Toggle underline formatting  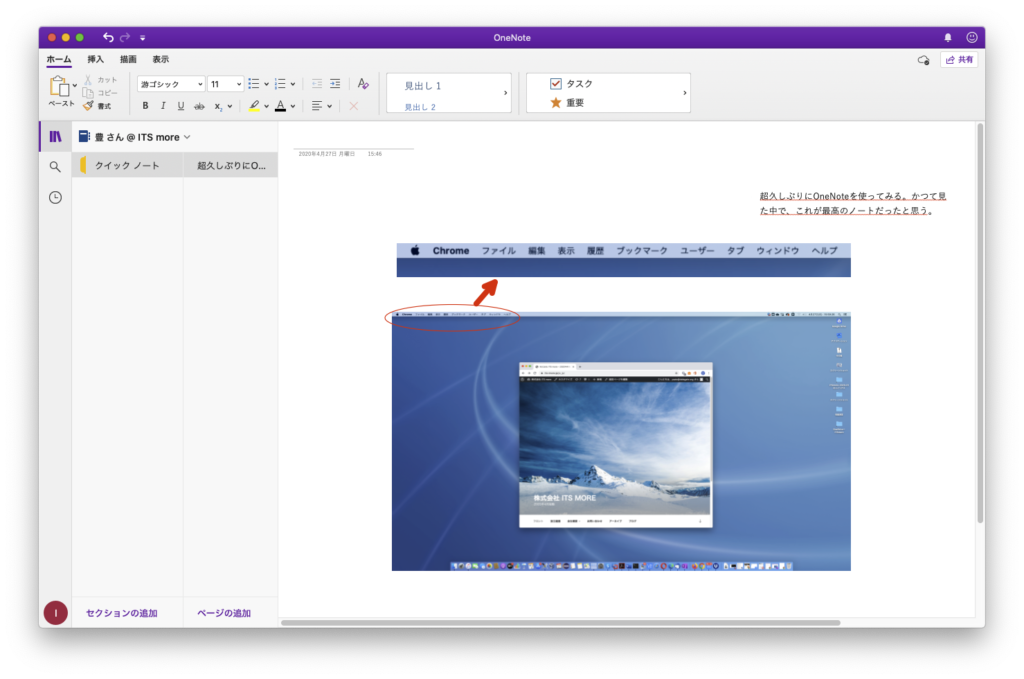tap(181, 106)
